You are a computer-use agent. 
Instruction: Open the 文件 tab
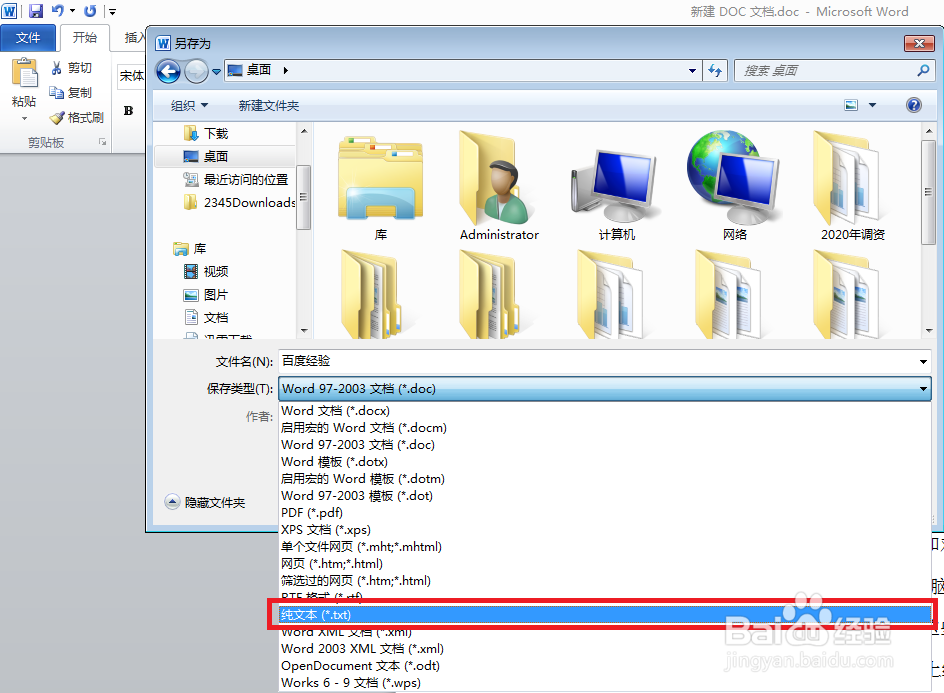(28, 38)
